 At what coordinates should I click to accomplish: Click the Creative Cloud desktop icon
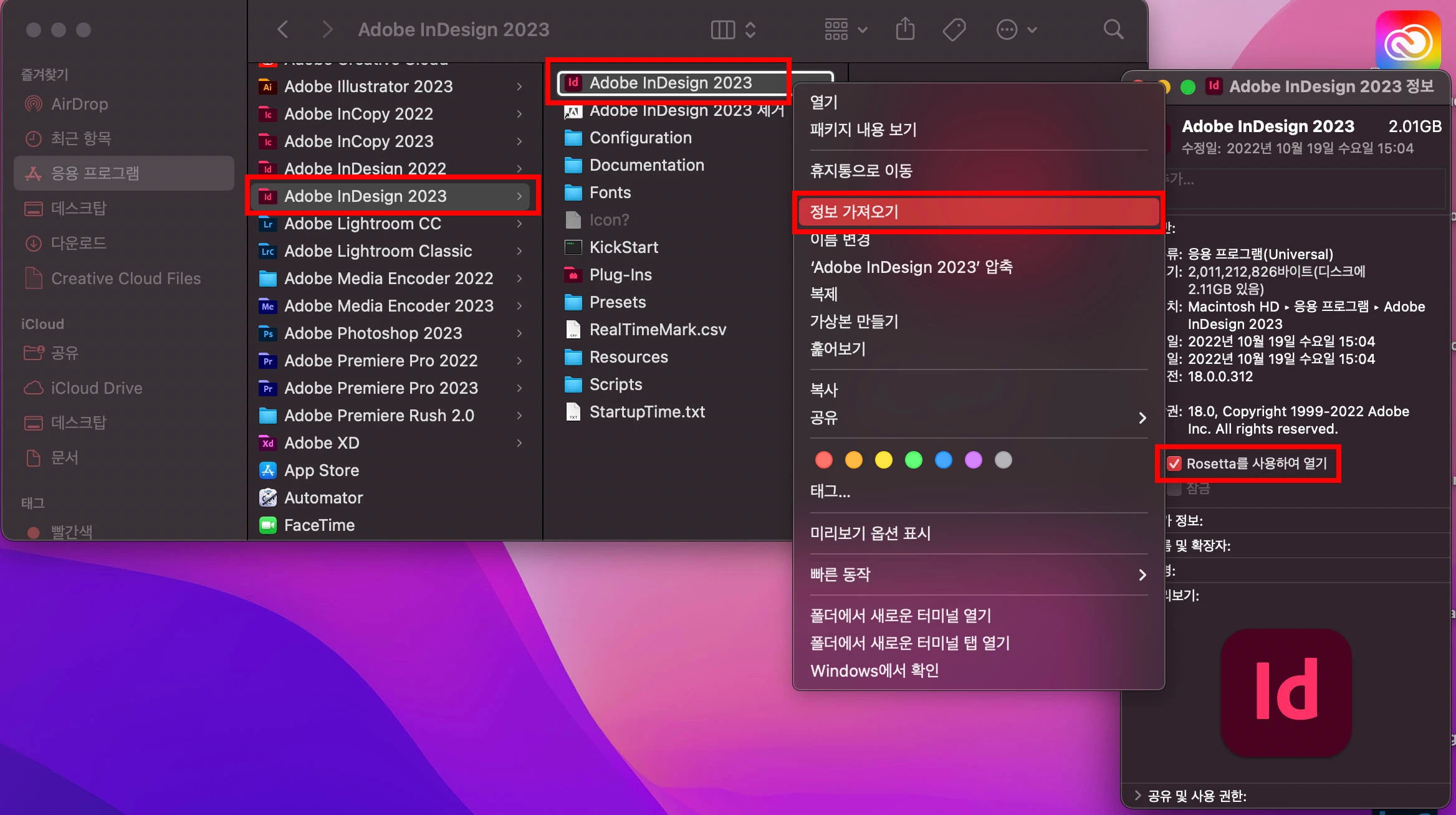click(1408, 41)
